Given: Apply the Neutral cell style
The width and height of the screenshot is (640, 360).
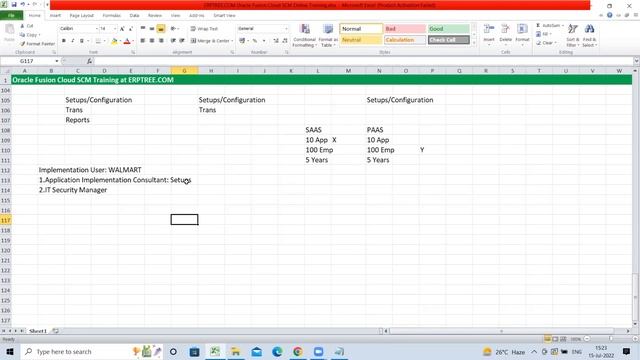Looking at the screenshot, I should point(361,40).
